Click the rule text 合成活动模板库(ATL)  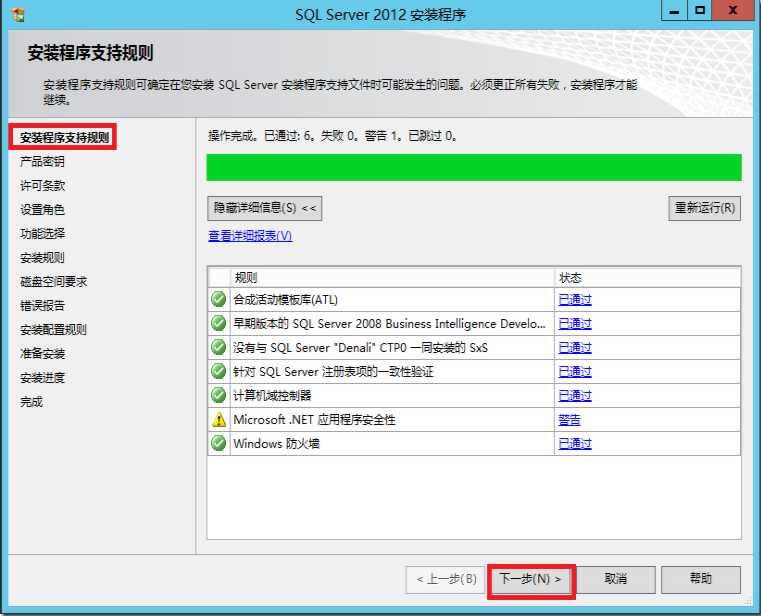[x=285, y=300]
